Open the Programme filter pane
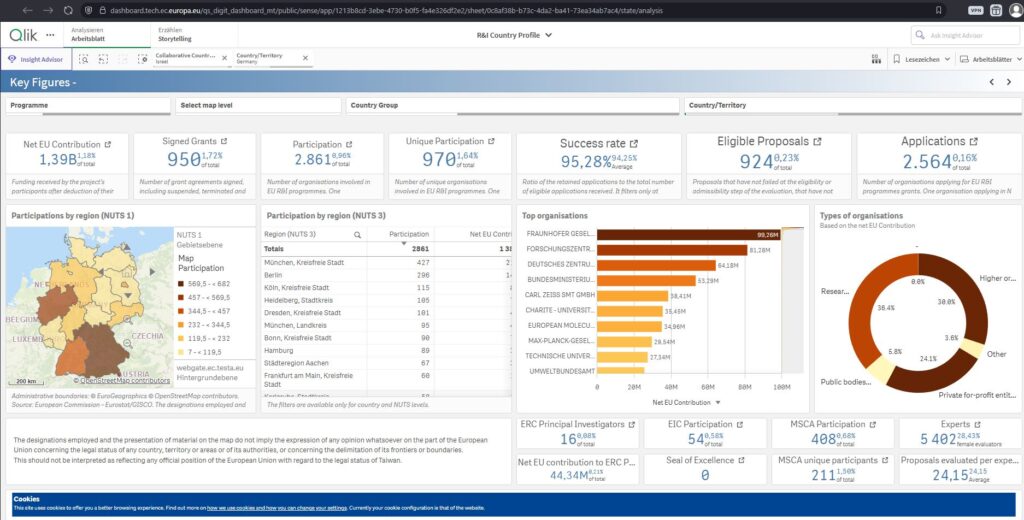This screenshot has width=1024, height=520. click(88, 105)
